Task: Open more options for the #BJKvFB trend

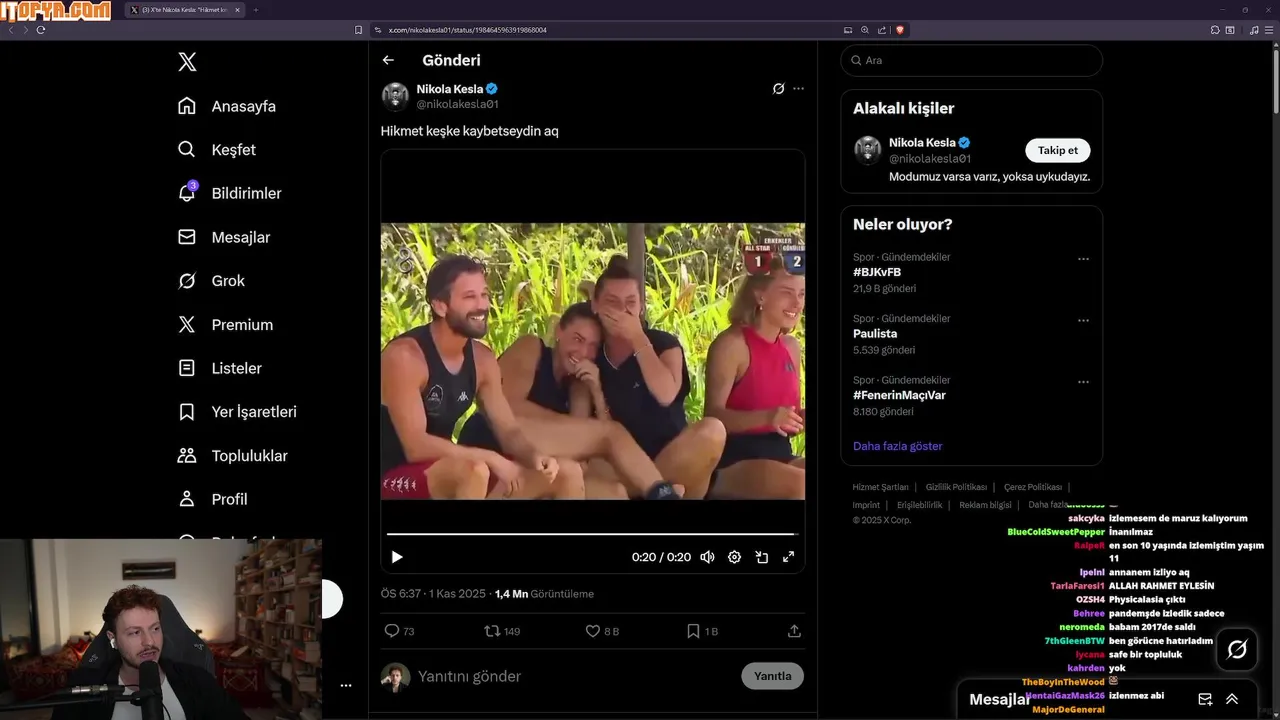Action: [x=1083, y=259]
